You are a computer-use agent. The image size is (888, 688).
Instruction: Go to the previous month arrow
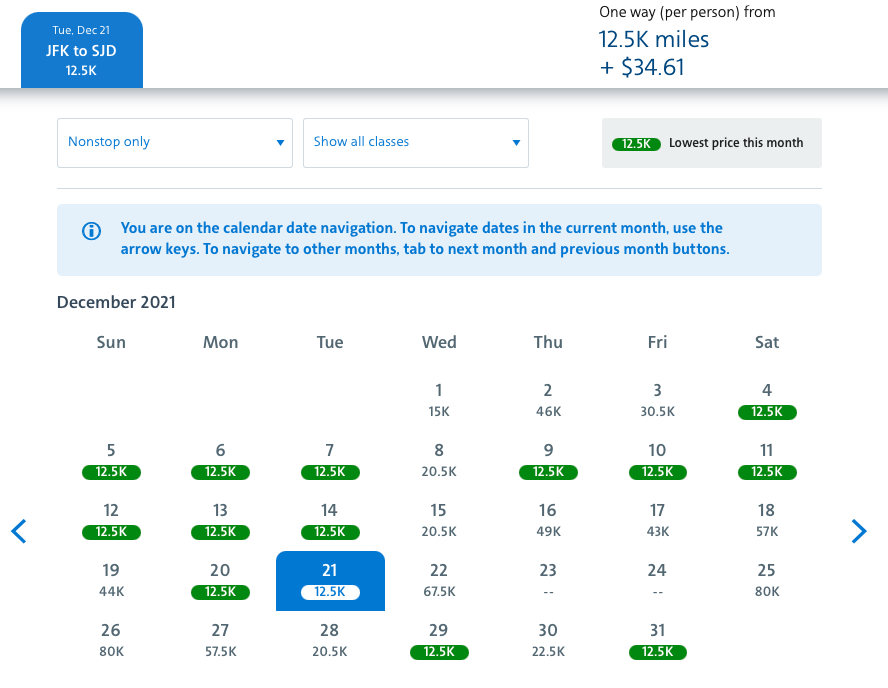point(19,531)
